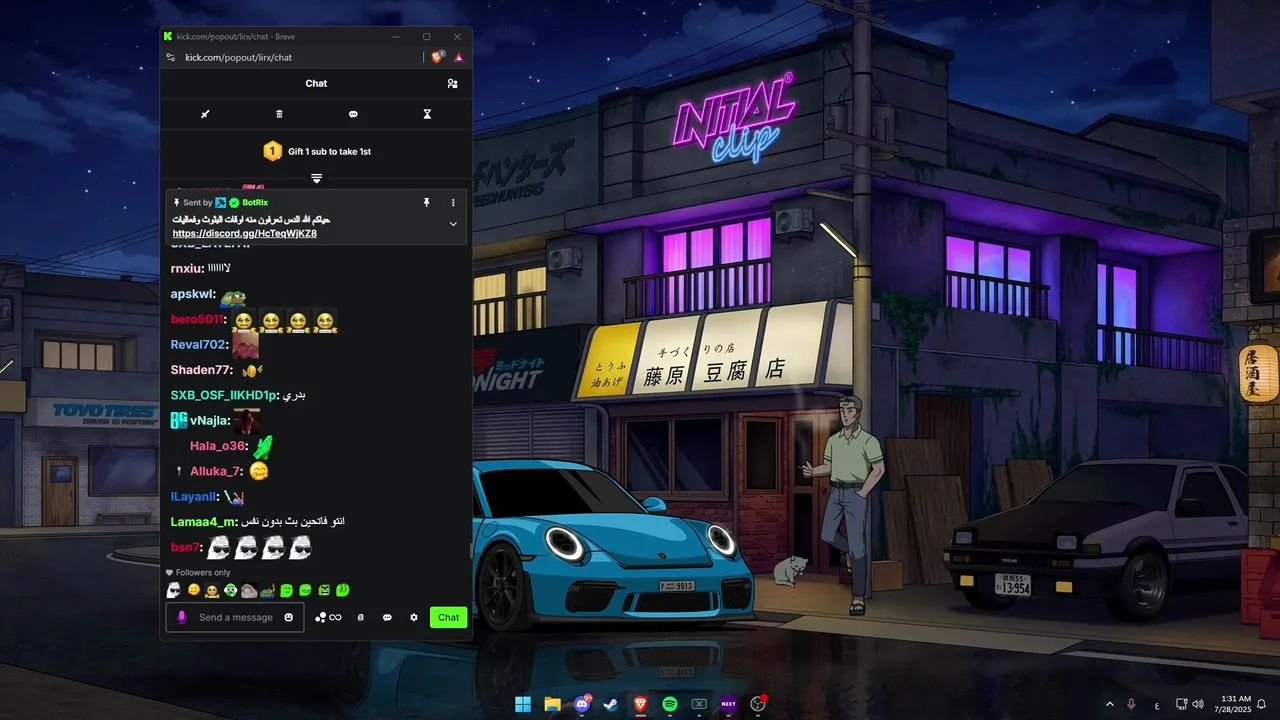
Task: Click the document rules icon near Chat button
Action: coord(361,617)
